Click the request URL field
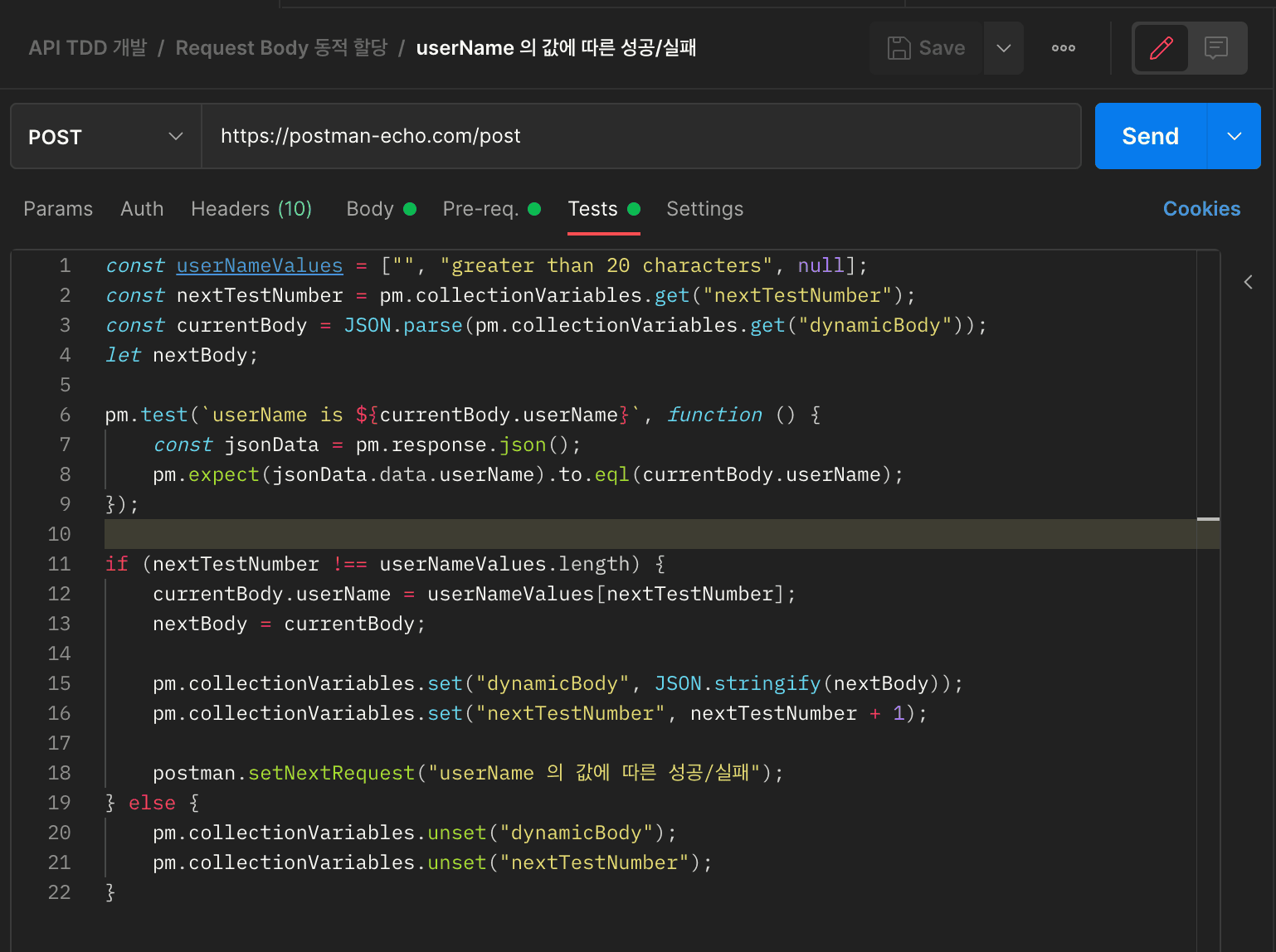Viewport: 1276px width, 952px height. pyautogui.click(x=640, y=137)
